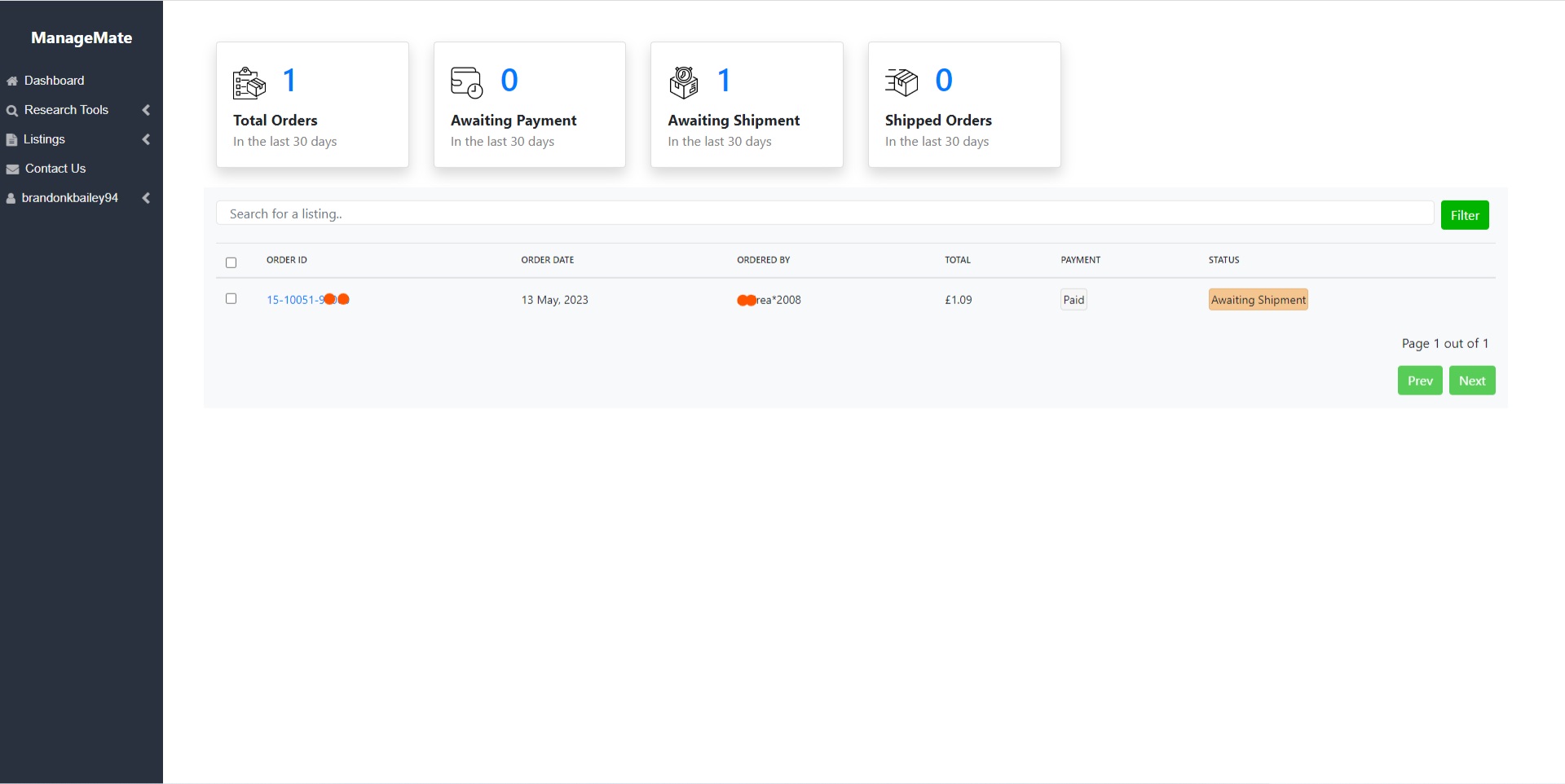Click the Contact Us envelope icon
This screenshot has width=1565, height=784.
(x=13, y=170)
